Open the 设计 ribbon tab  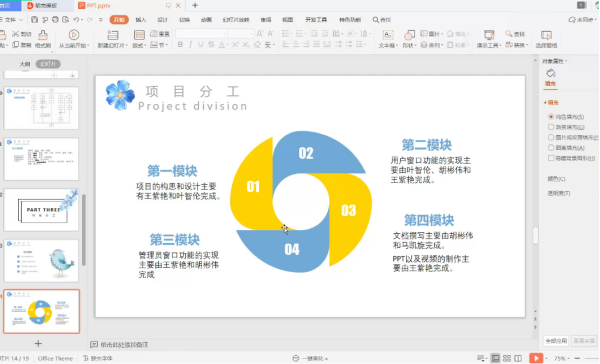[163, 20]
